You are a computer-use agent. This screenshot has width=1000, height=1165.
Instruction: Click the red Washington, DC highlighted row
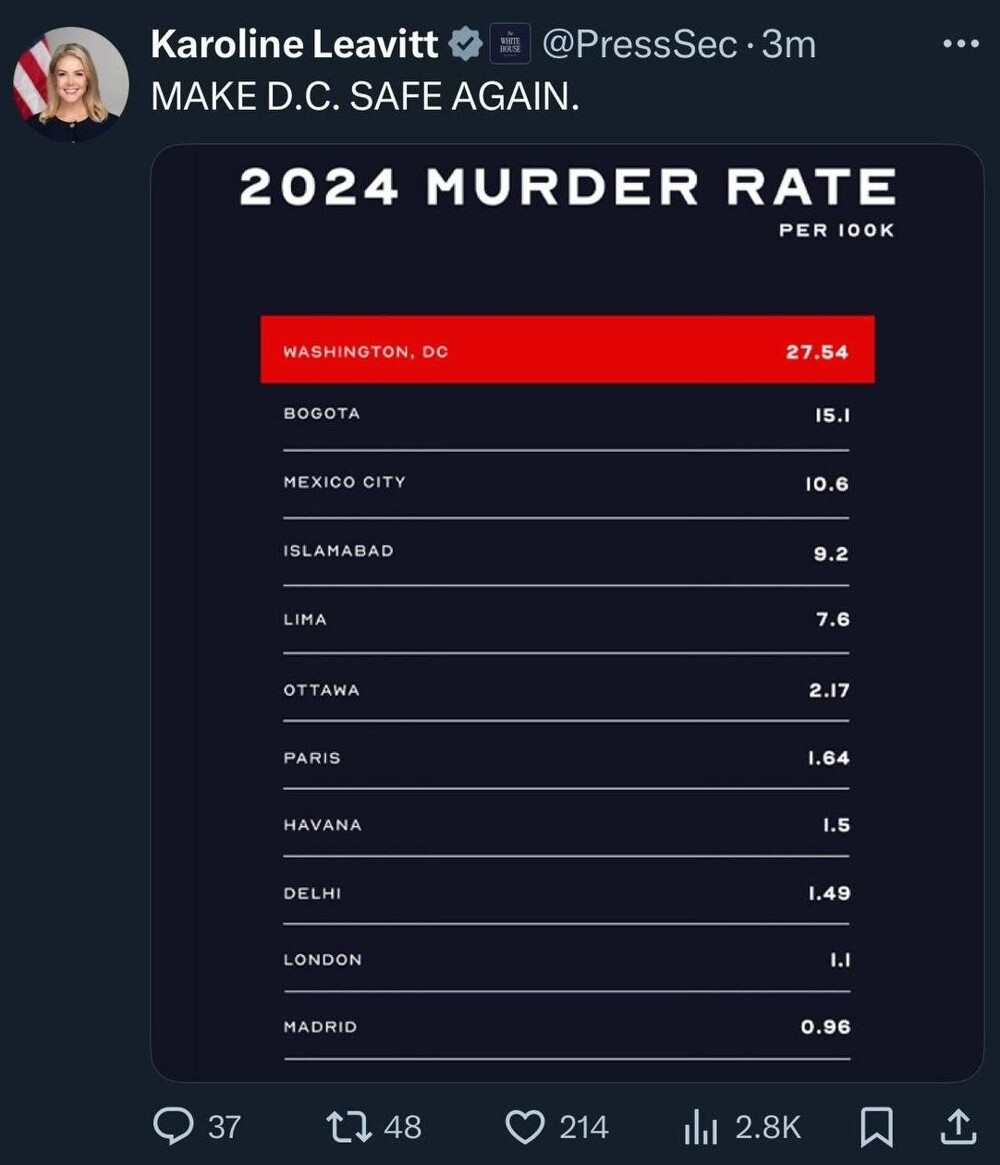[568, 350]
